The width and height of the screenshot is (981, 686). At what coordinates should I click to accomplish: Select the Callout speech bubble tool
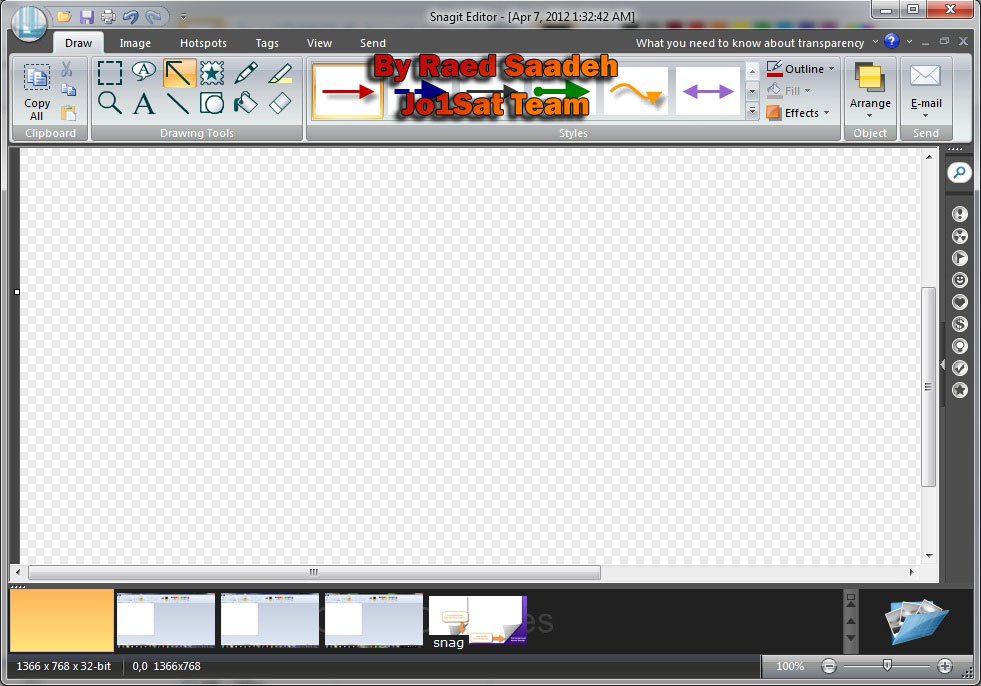click(145, 72)
